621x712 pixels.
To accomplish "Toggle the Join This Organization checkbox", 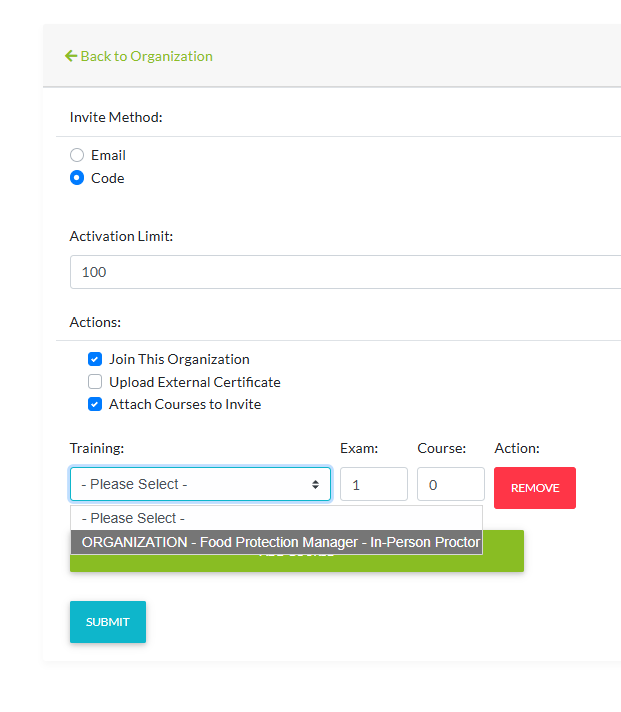I will point(95,359).
